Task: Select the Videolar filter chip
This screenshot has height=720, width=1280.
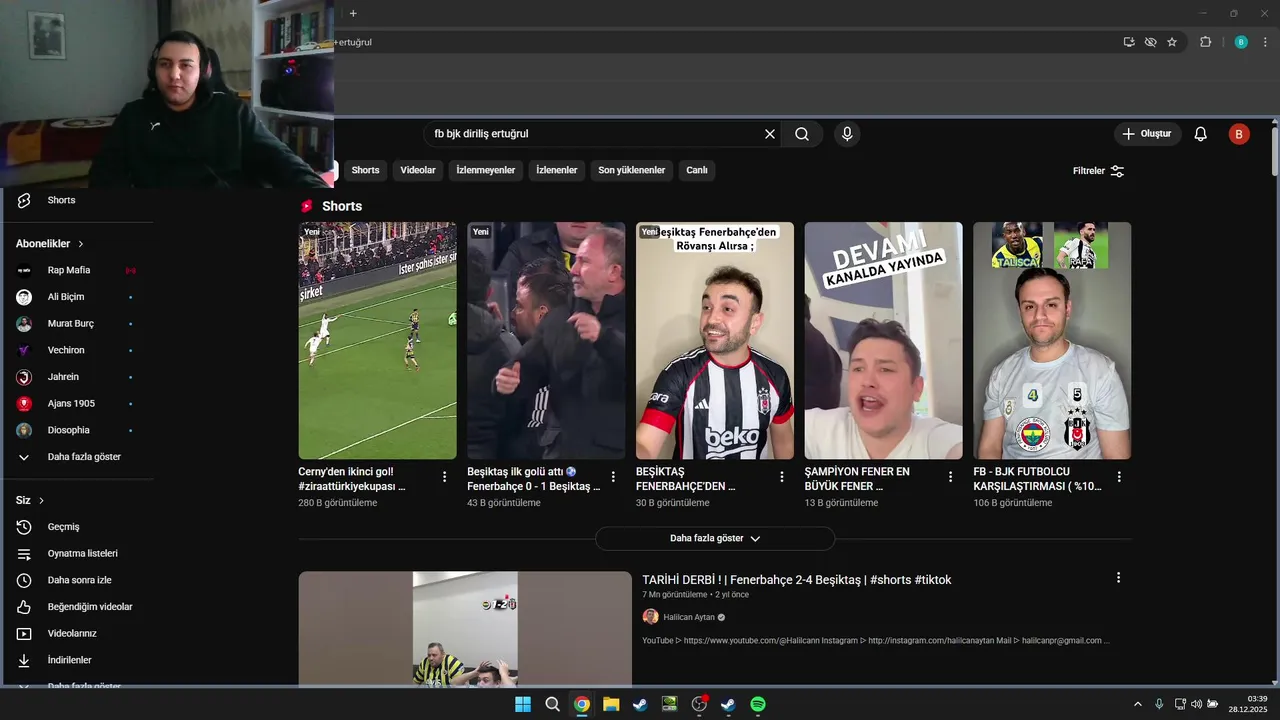Action: coord(418,170)
